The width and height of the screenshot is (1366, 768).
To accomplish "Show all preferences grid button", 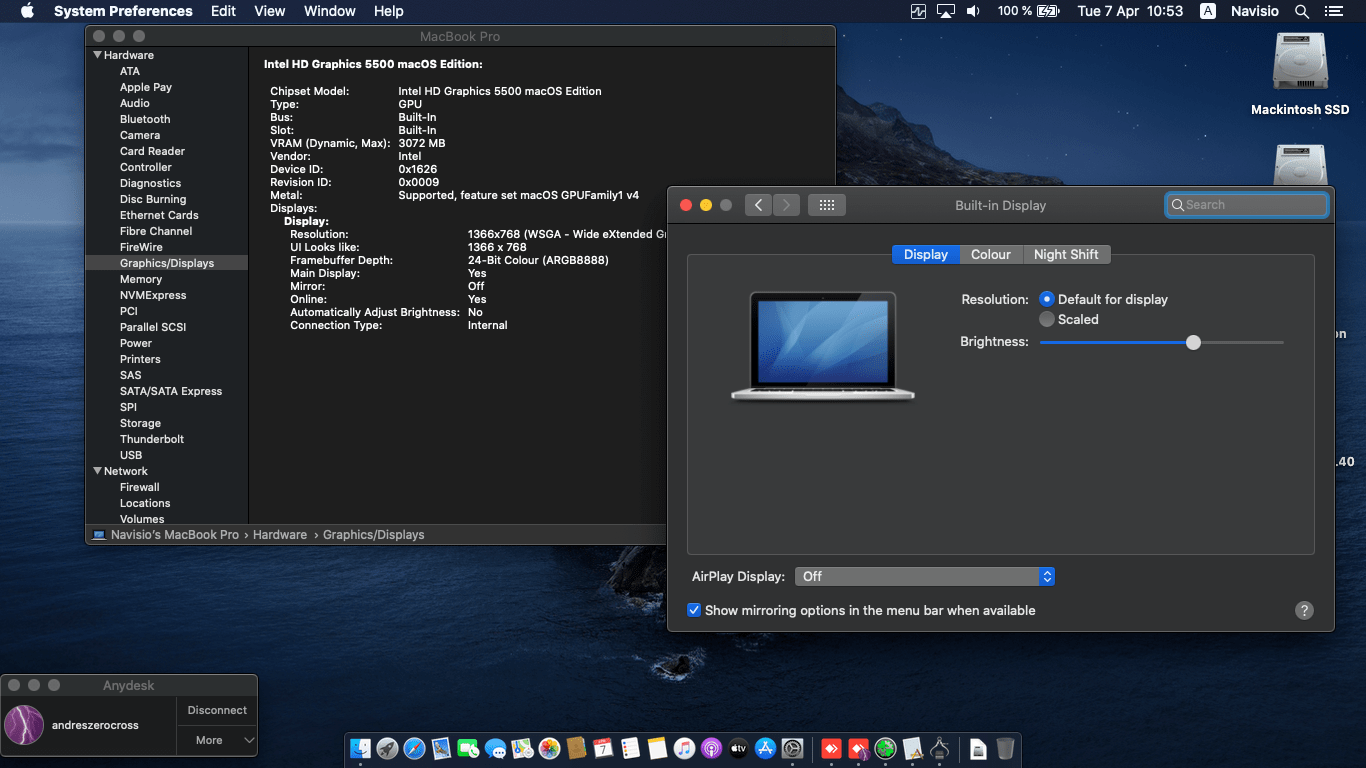I will pos(826,205).
